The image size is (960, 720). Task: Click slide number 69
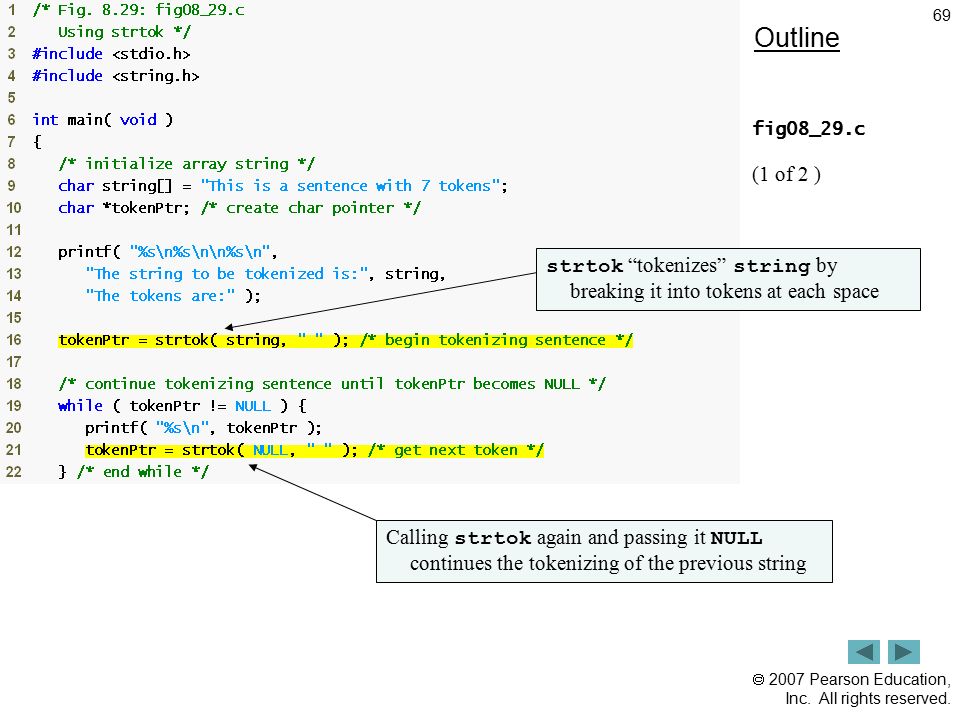941,15
